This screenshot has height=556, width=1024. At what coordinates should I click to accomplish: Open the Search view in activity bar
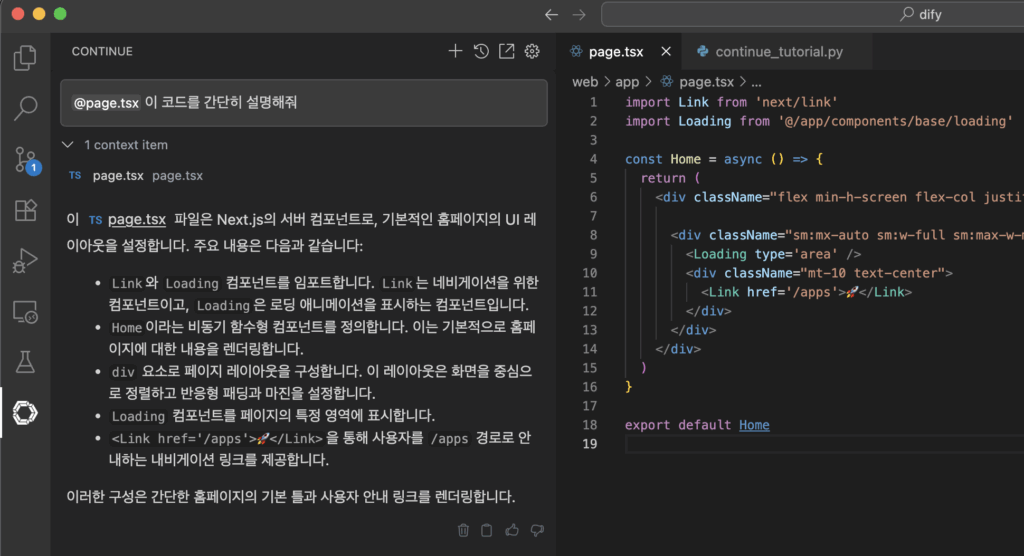pos(25,108)
